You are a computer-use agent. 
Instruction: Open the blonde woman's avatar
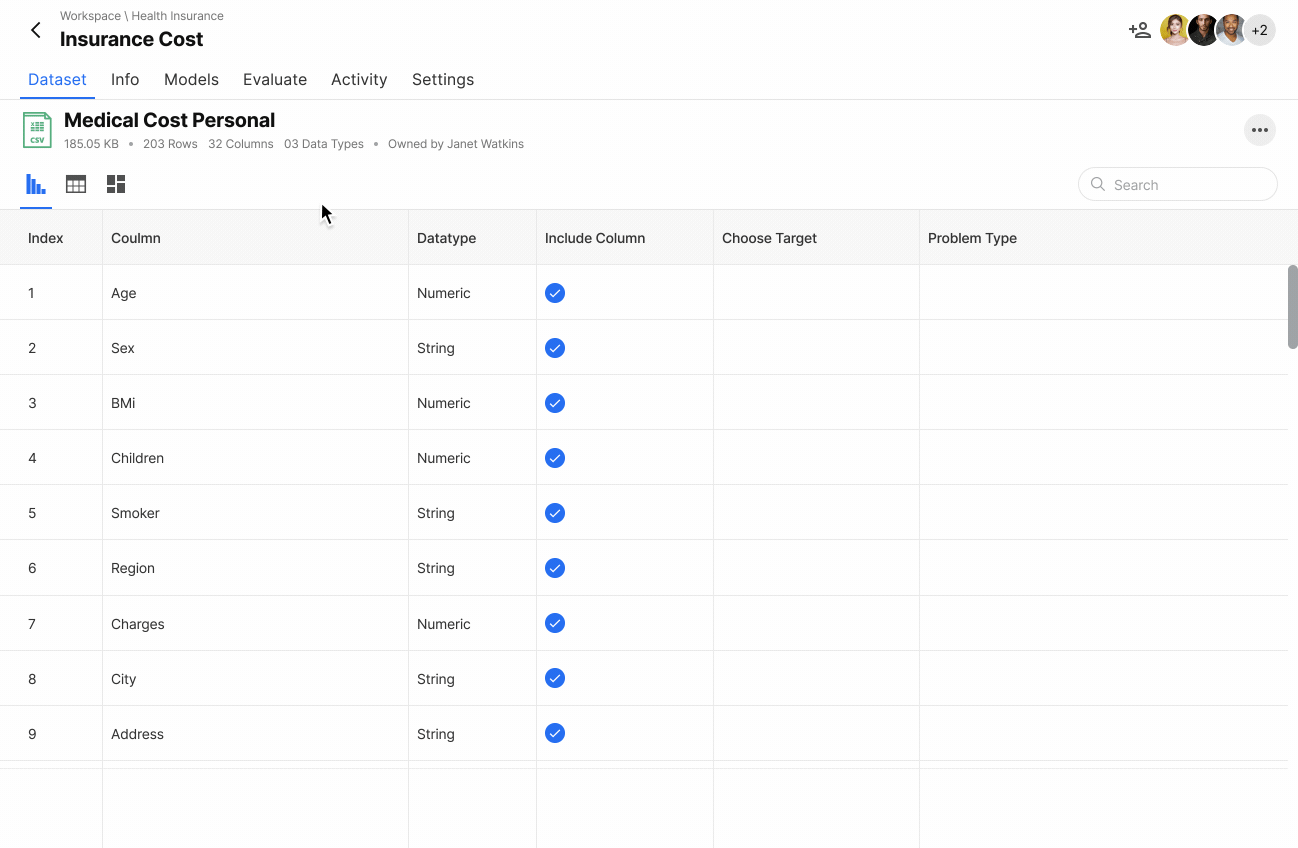pyautogui.click(x=1175, y=30)
